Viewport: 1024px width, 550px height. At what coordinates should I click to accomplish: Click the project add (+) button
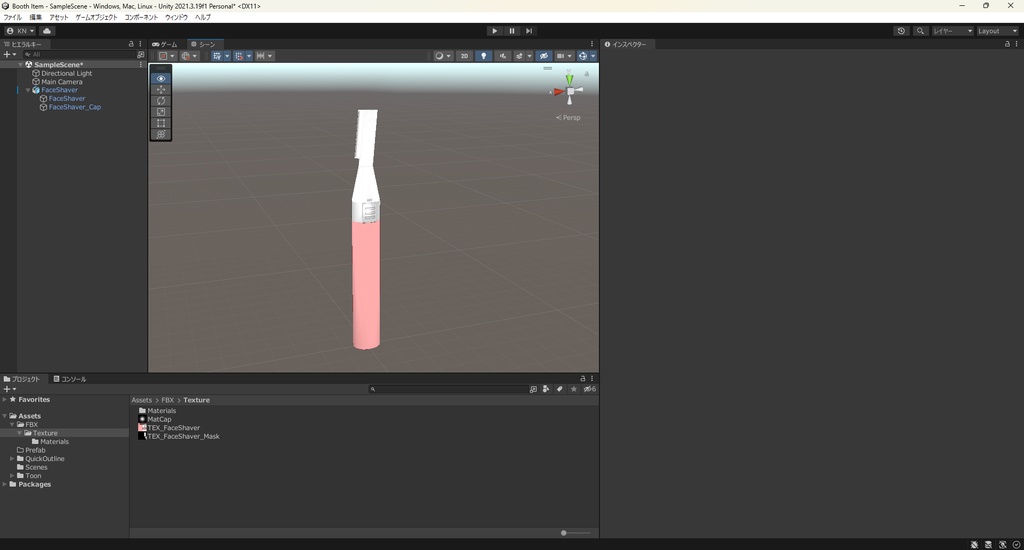[9, 389]
